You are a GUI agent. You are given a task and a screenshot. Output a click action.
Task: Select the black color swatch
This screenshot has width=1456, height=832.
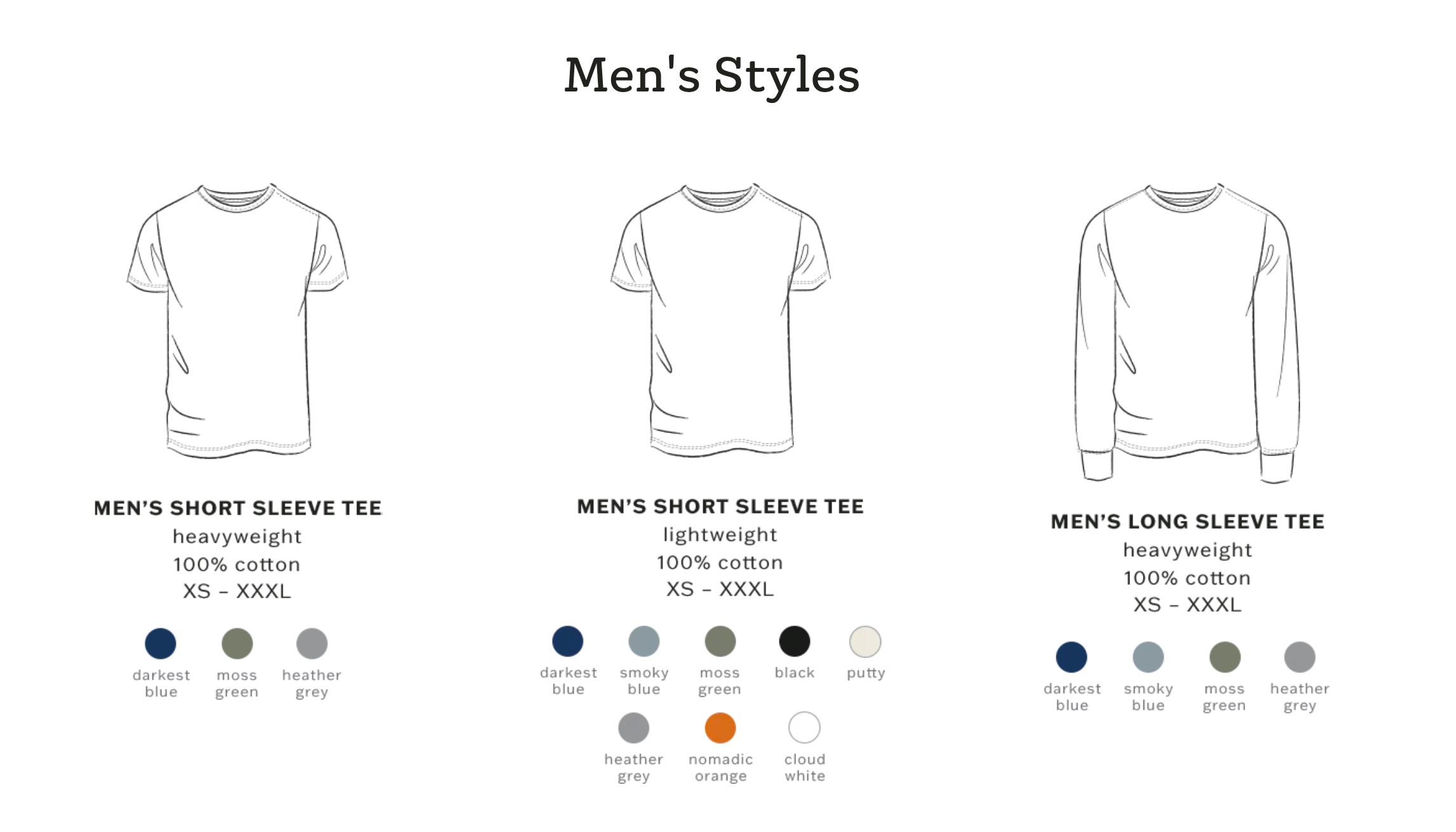coord(795,641)
